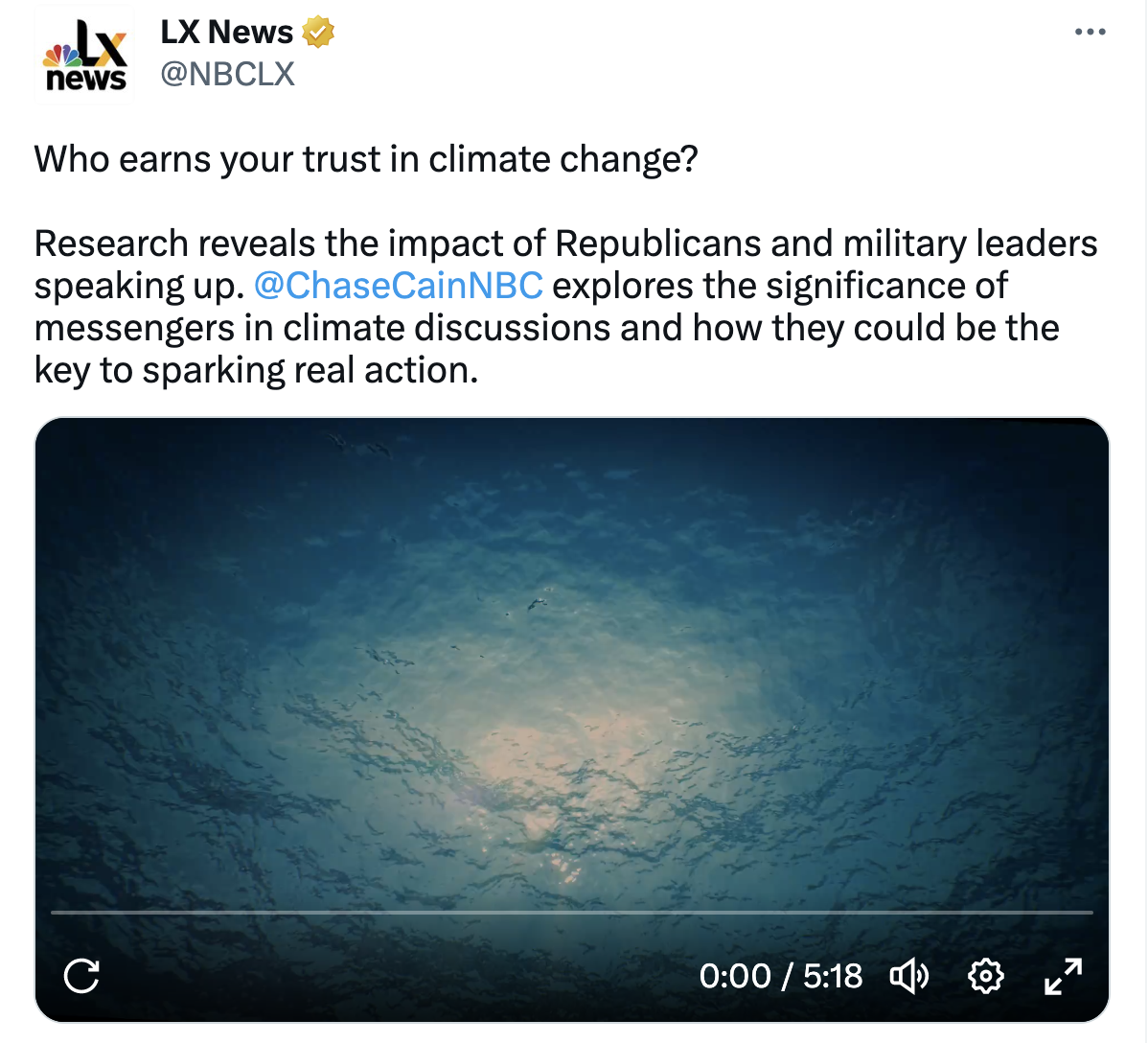Click the gold verified badge
1148x1043 pixels.
[x=318, y=33]
